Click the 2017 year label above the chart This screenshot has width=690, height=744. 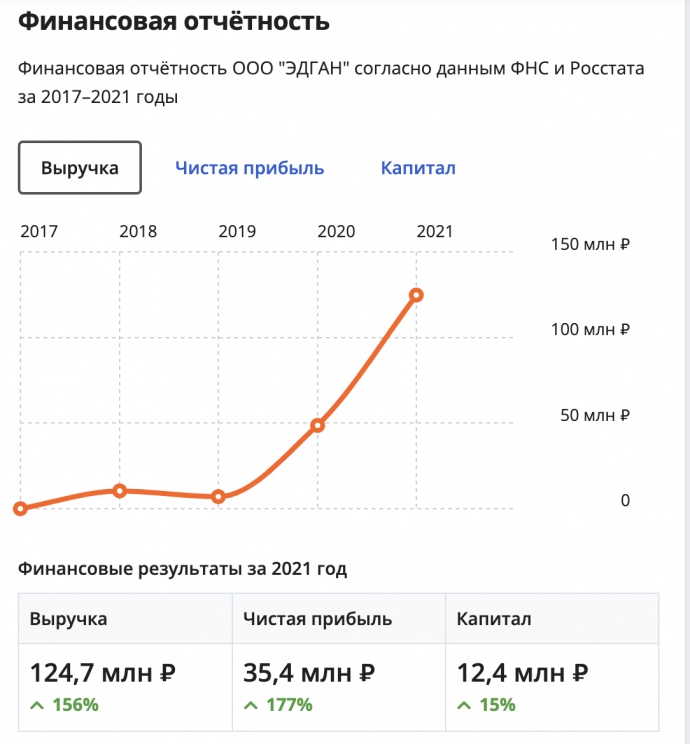pyautogui.click(x=39, y=231)
